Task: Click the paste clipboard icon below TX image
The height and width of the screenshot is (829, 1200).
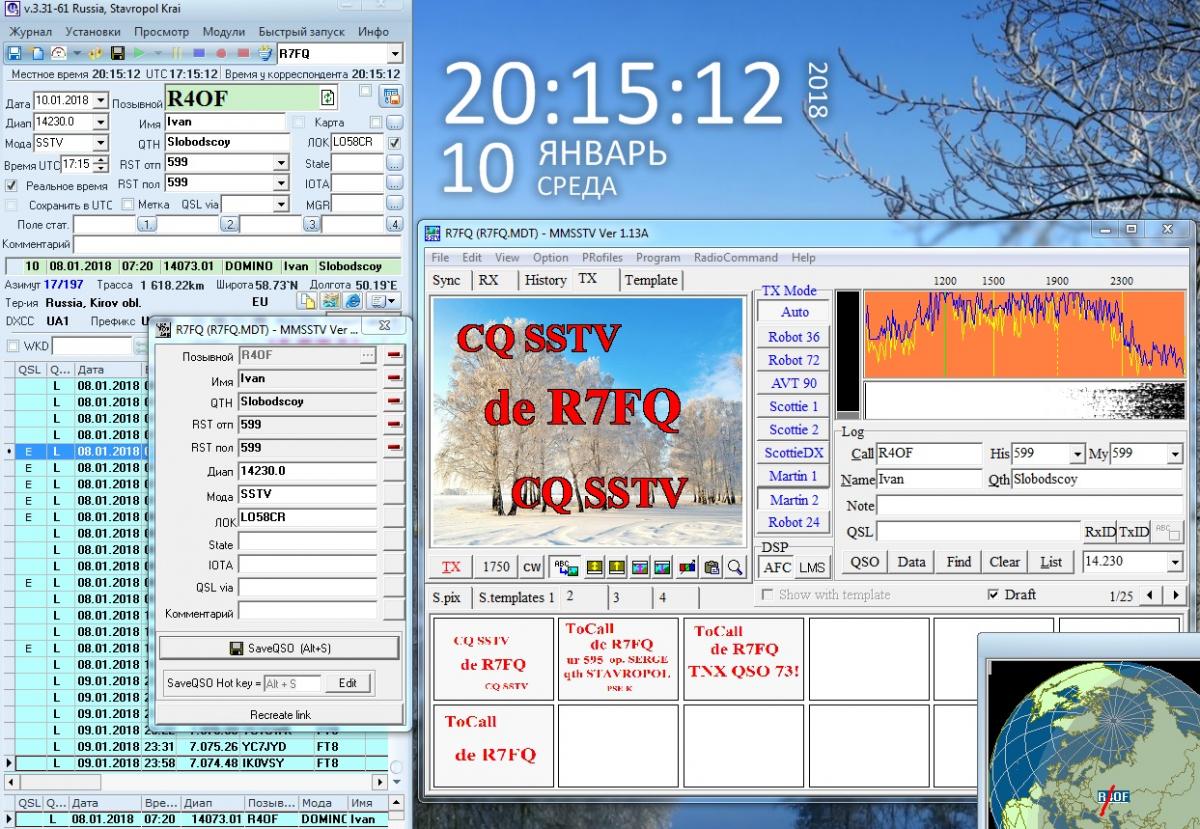Action: point(711,567)
